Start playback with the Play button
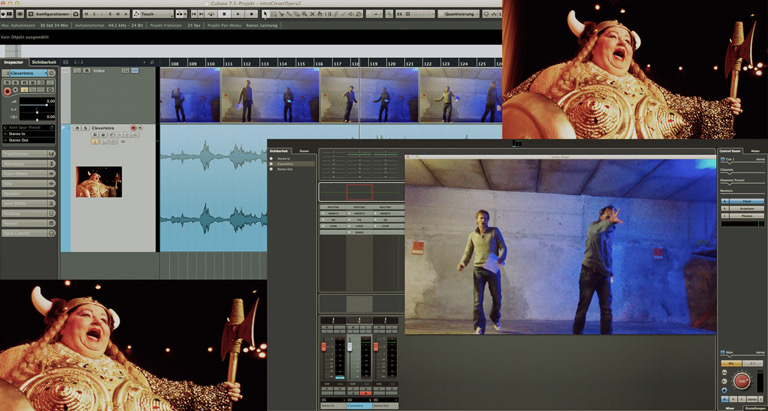Viewport: 768px width, 411px height. point(238,14)
